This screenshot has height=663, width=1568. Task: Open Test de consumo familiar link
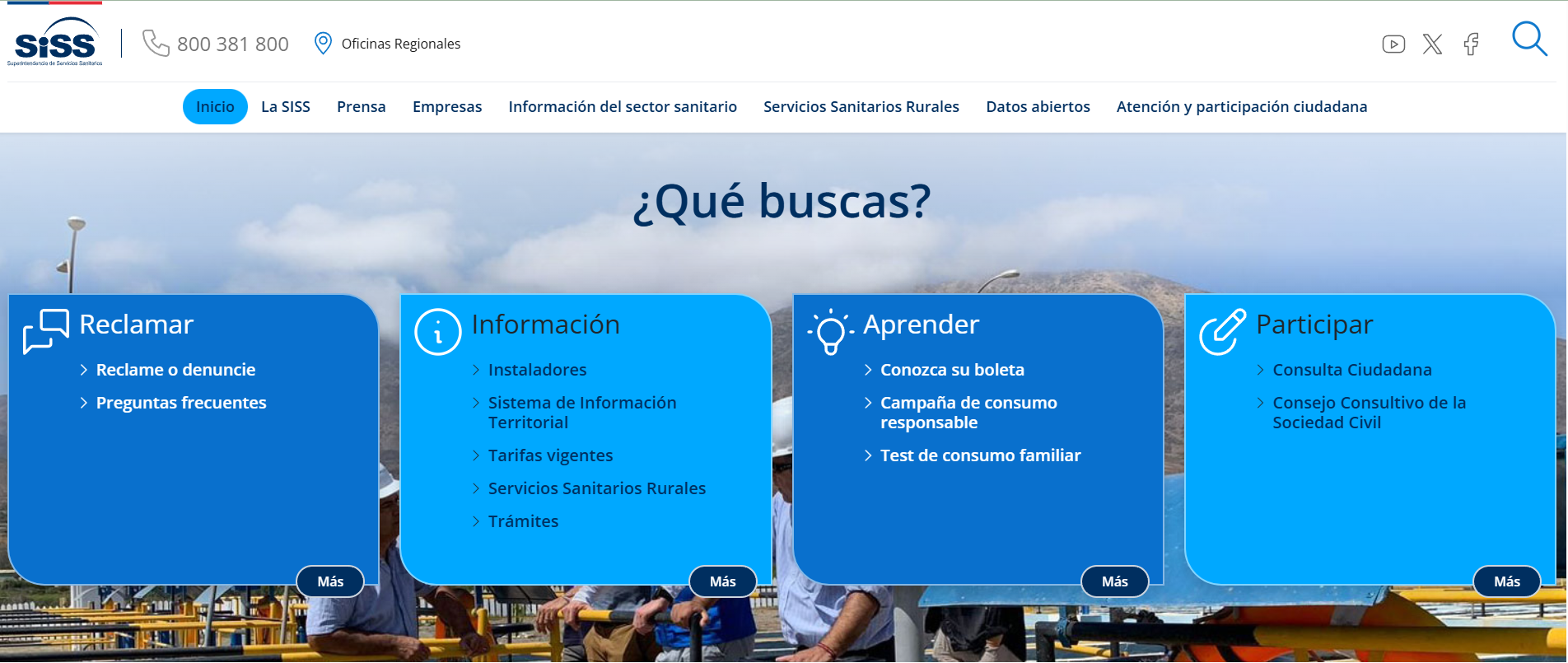980,455
